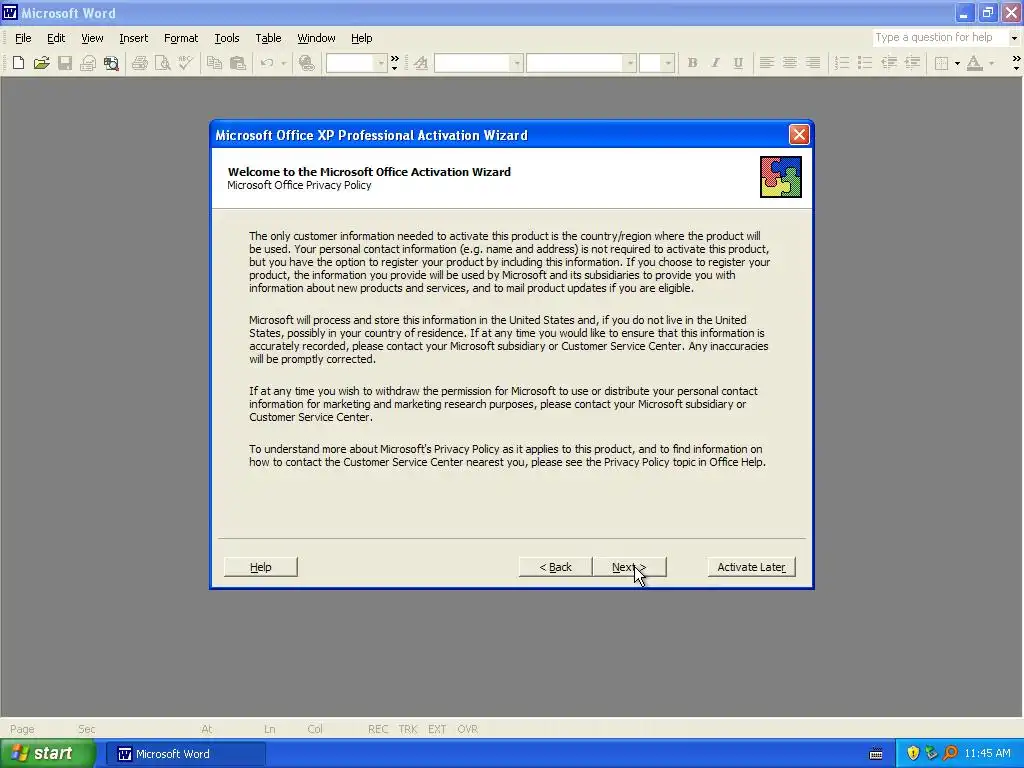Open the Zoom combo box

(357, 63)
